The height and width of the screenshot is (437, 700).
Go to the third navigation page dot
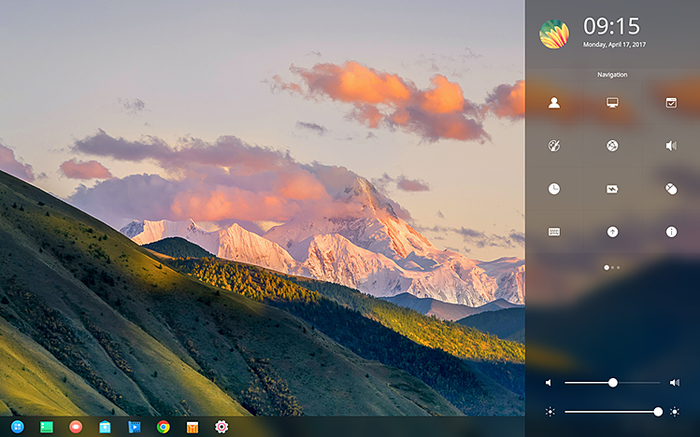pos(618,267)
